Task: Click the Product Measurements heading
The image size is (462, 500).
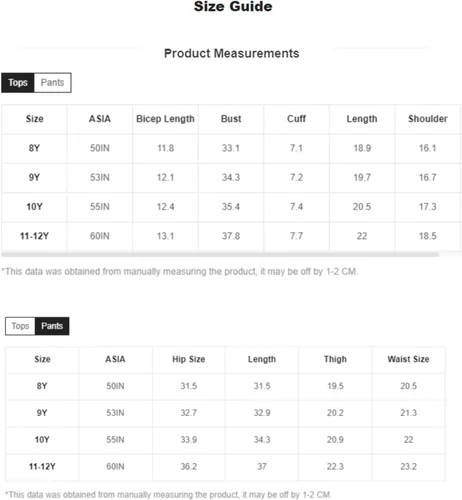Action: click(x=232, y=53)
